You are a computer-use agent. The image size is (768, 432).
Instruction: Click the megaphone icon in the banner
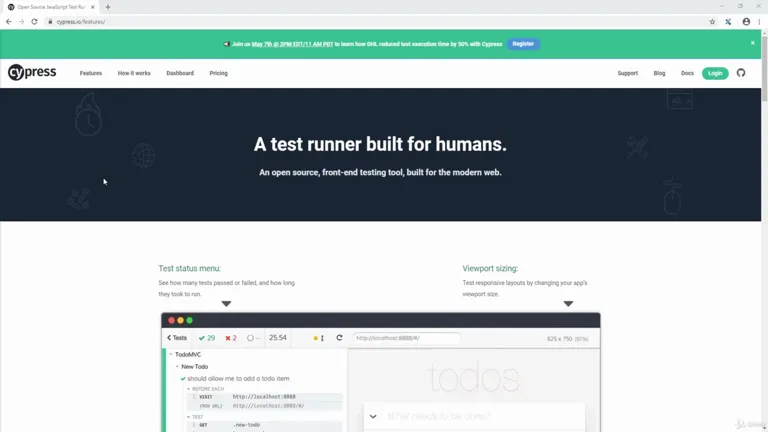pyautogui.click(x=226, y=44)
